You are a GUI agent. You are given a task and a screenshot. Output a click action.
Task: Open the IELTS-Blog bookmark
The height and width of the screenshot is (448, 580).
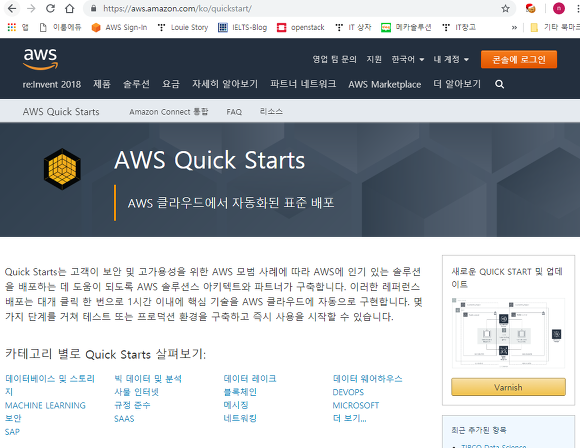(243, 27)
